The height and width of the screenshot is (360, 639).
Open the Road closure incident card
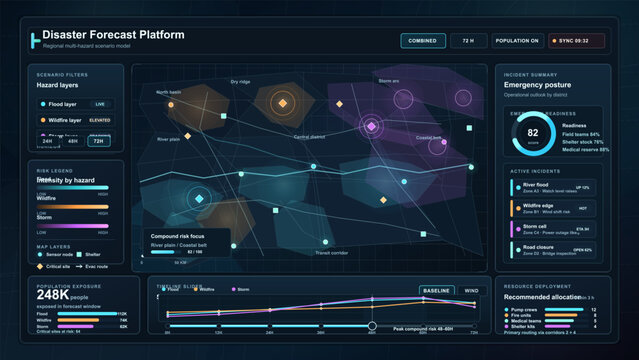[553, 250]
